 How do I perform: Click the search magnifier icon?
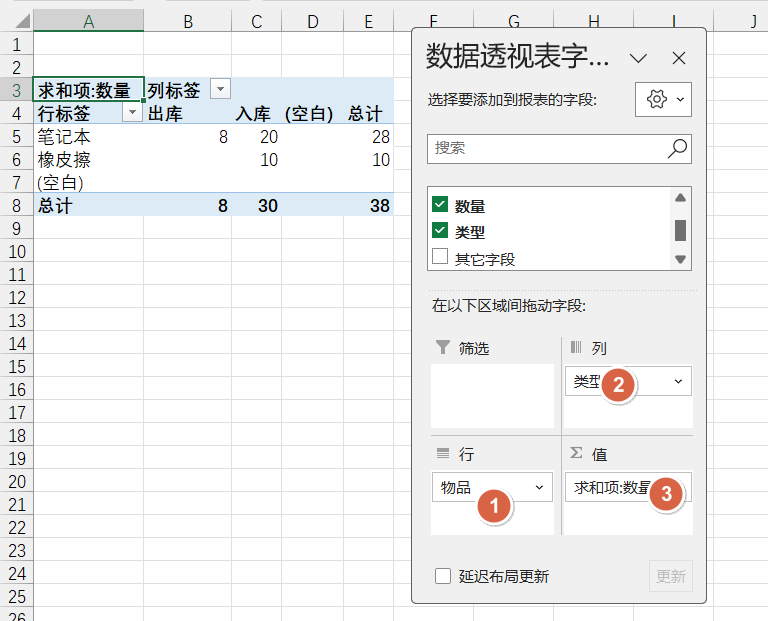click(x=677, y=148)
